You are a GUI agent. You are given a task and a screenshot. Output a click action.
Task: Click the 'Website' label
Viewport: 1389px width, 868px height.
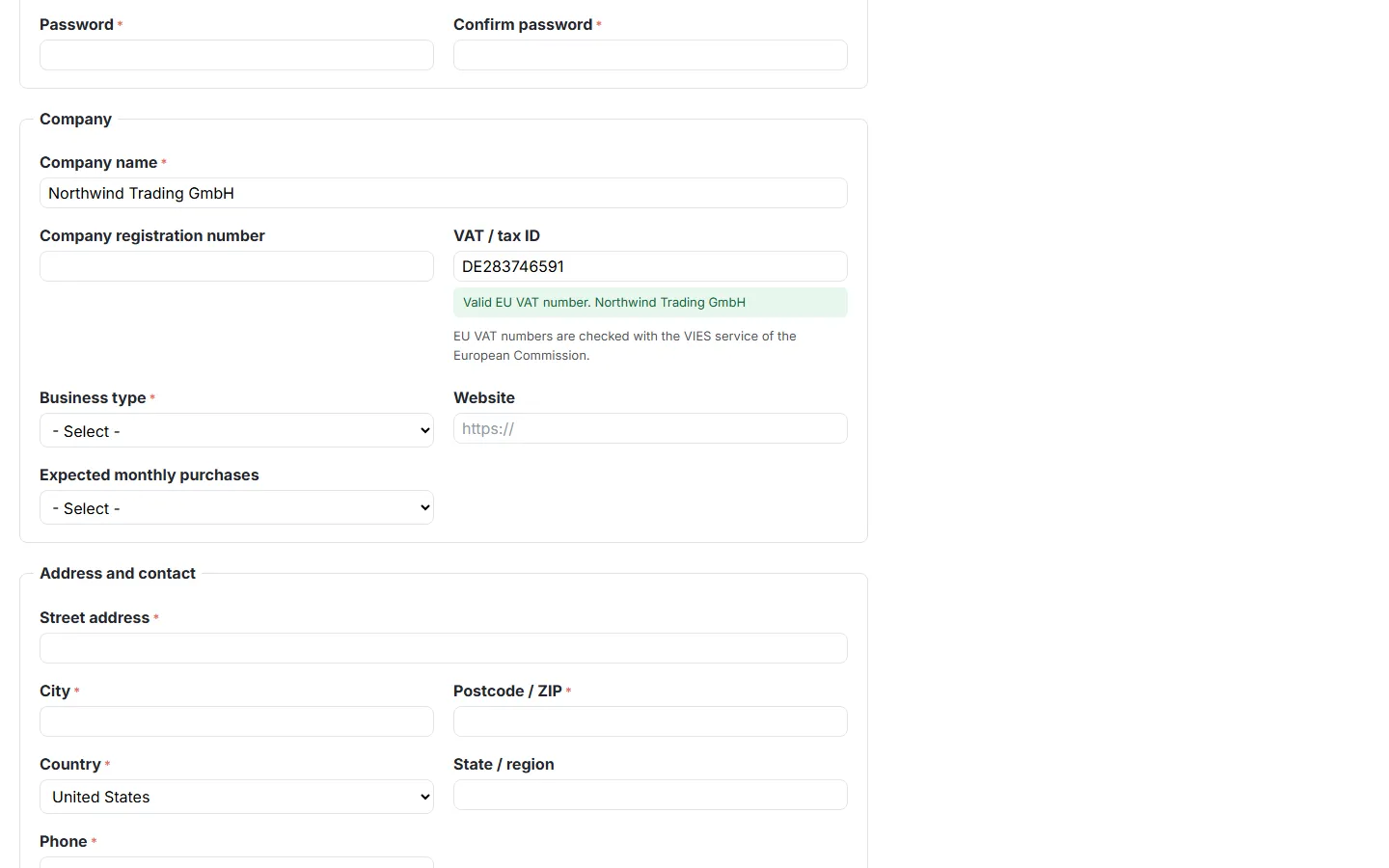click(x=484, y=397)
